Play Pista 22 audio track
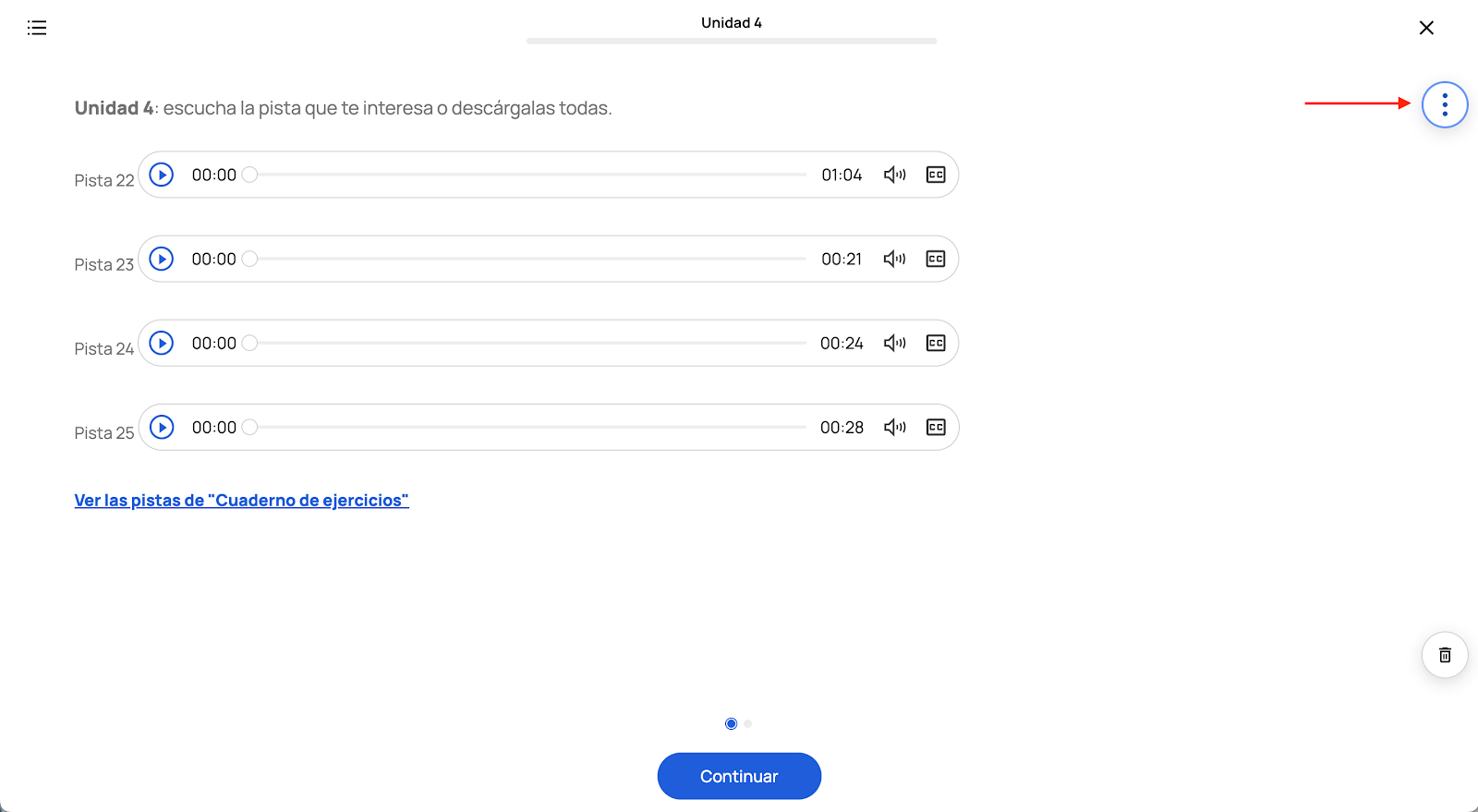Viewport: 1478px width, 812px height. point(162,175)
